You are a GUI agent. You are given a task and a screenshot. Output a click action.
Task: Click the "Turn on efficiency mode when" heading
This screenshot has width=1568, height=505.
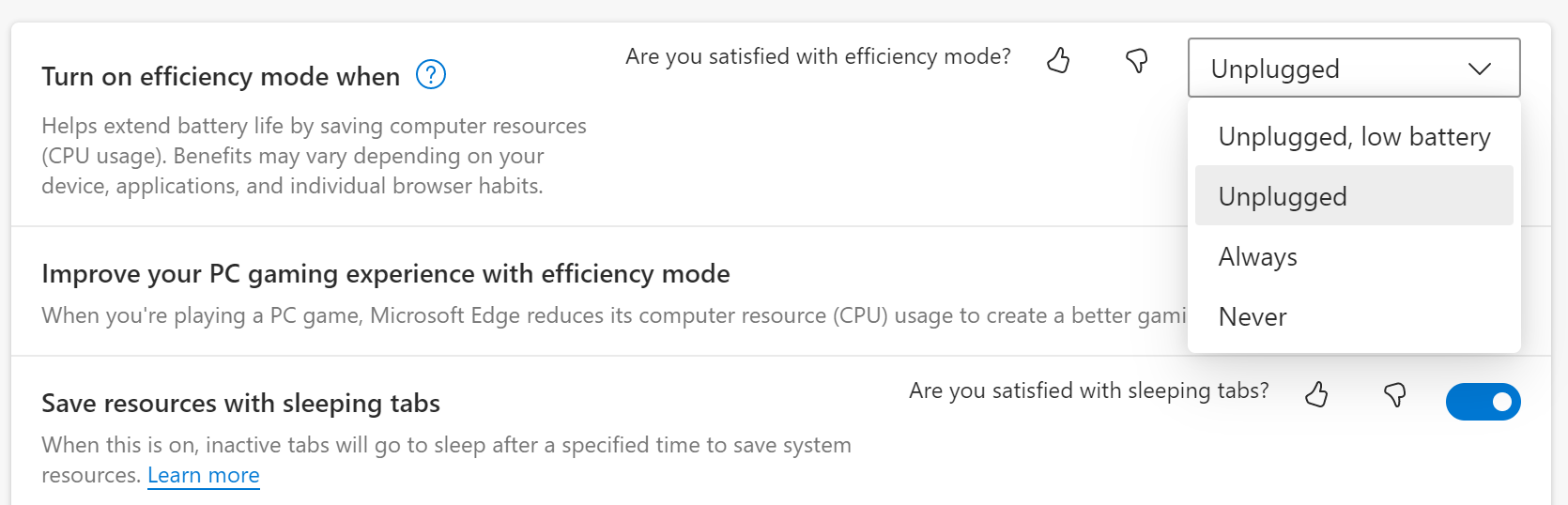tap(221, 76)
